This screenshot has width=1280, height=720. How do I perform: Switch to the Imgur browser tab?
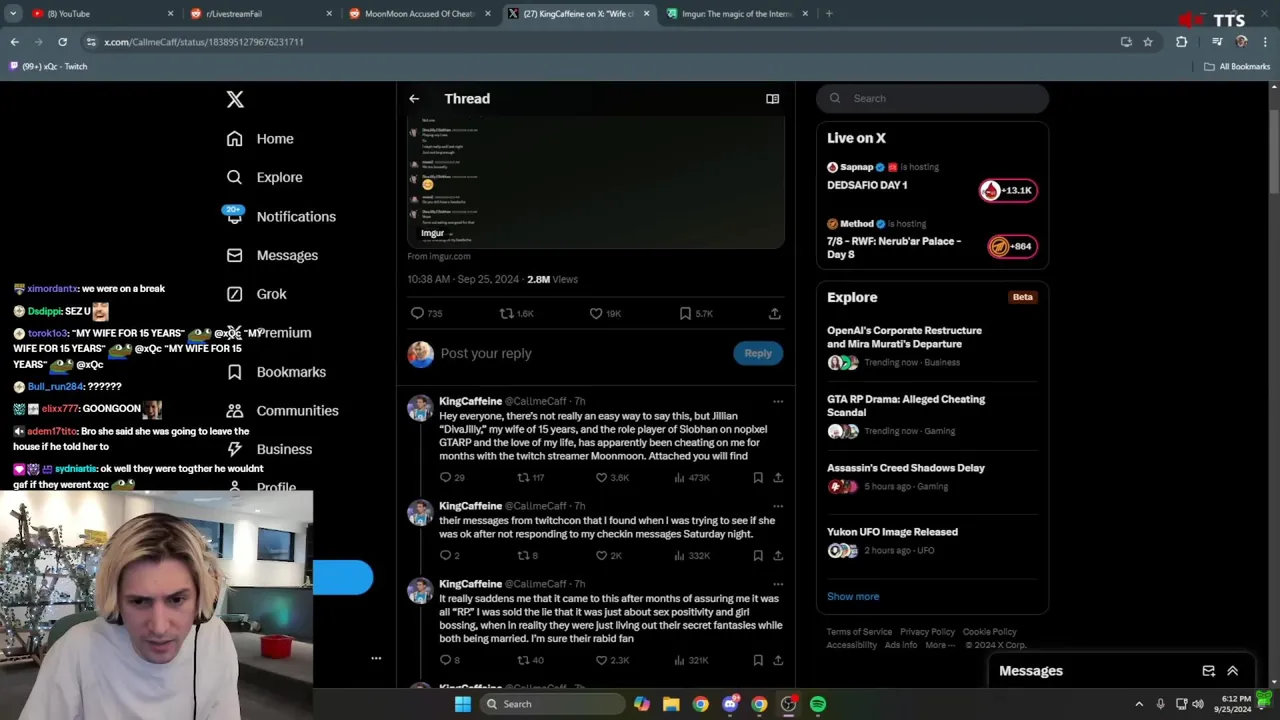click(737, 14)
